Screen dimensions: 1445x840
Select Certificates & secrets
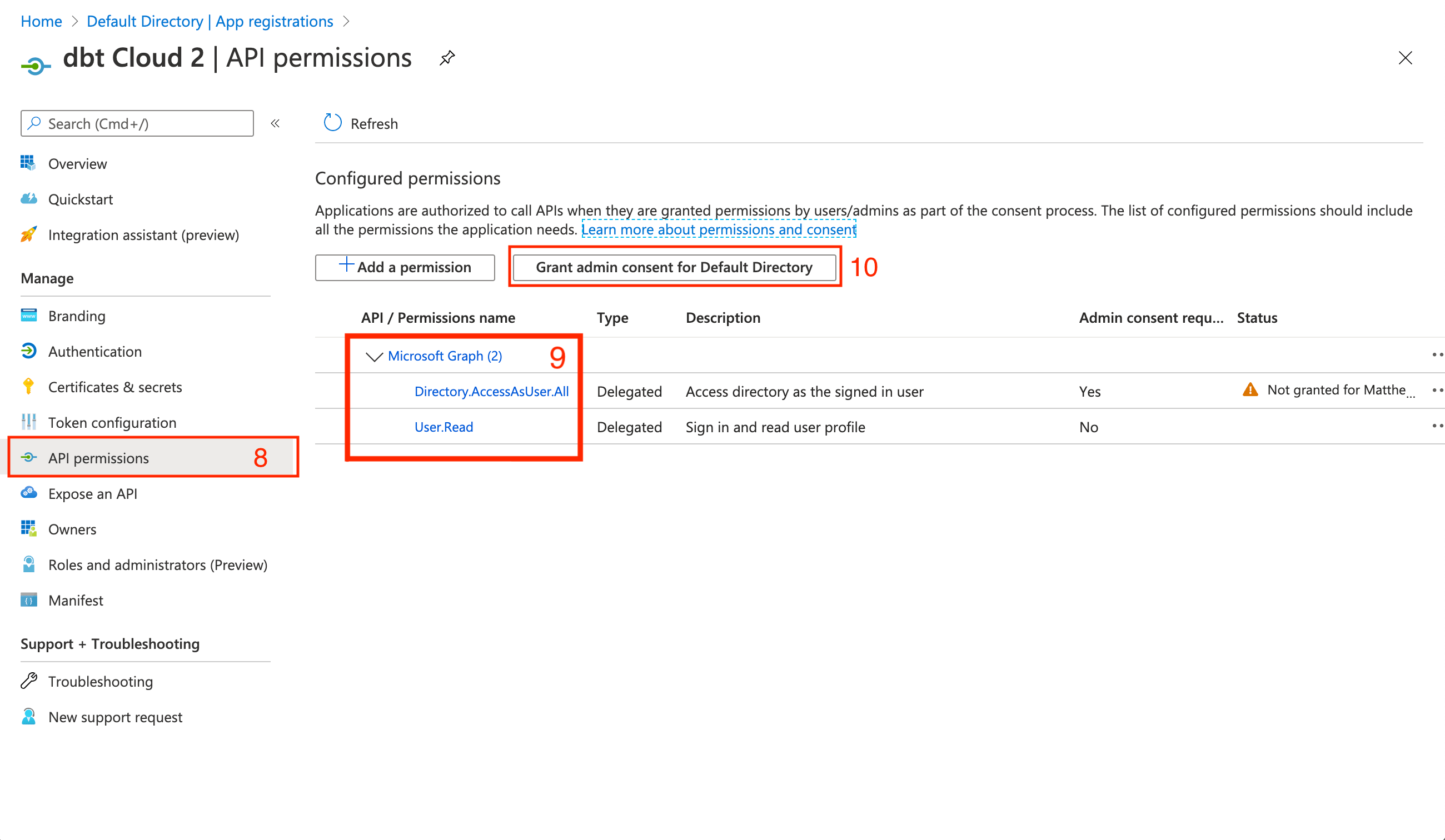pos(115,387)
